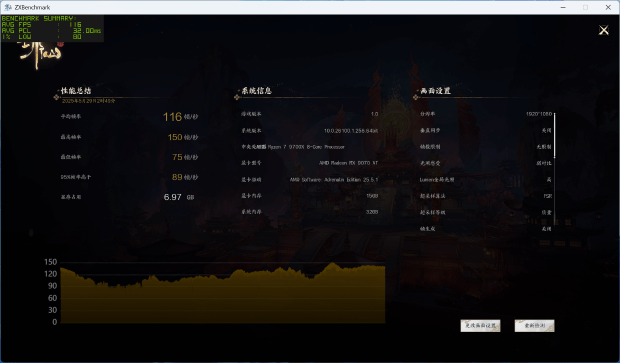The height and width of the screenshot is (363, 620).
Task: Click the ornament icon beside 系统信息 heading
Action: [x=237, y=97]
